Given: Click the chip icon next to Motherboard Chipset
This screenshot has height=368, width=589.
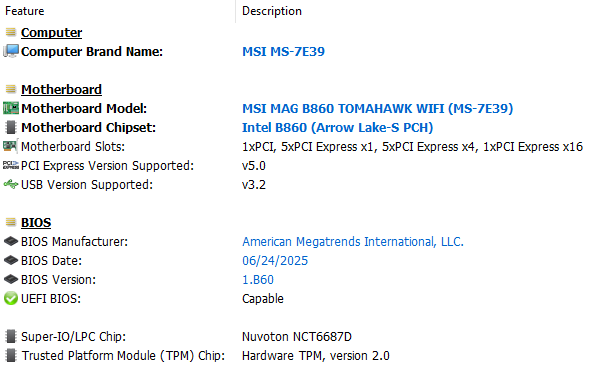Looking at the screenshot, I should tap(11, 127).
